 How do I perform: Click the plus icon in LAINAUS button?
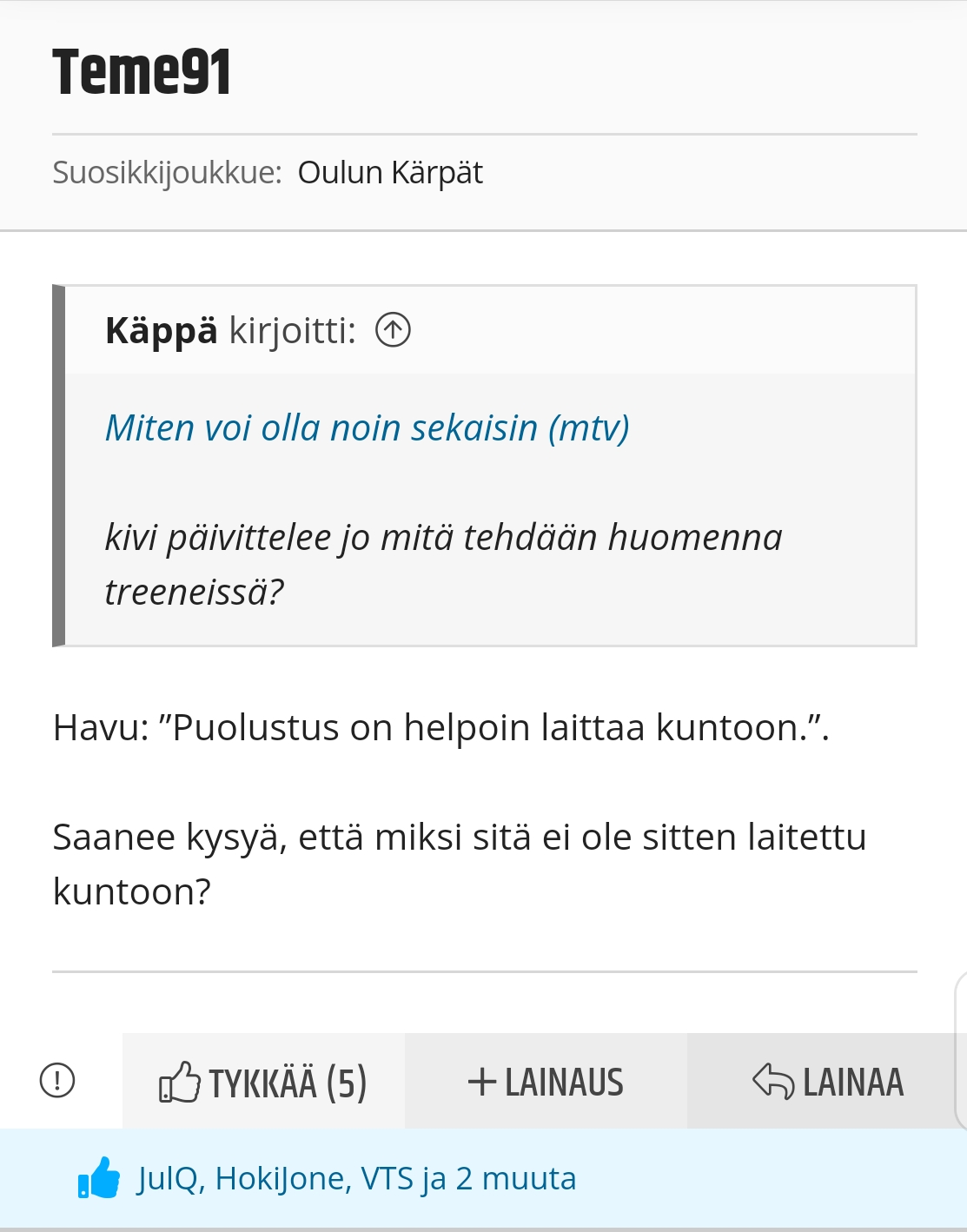pos(481,1082)
